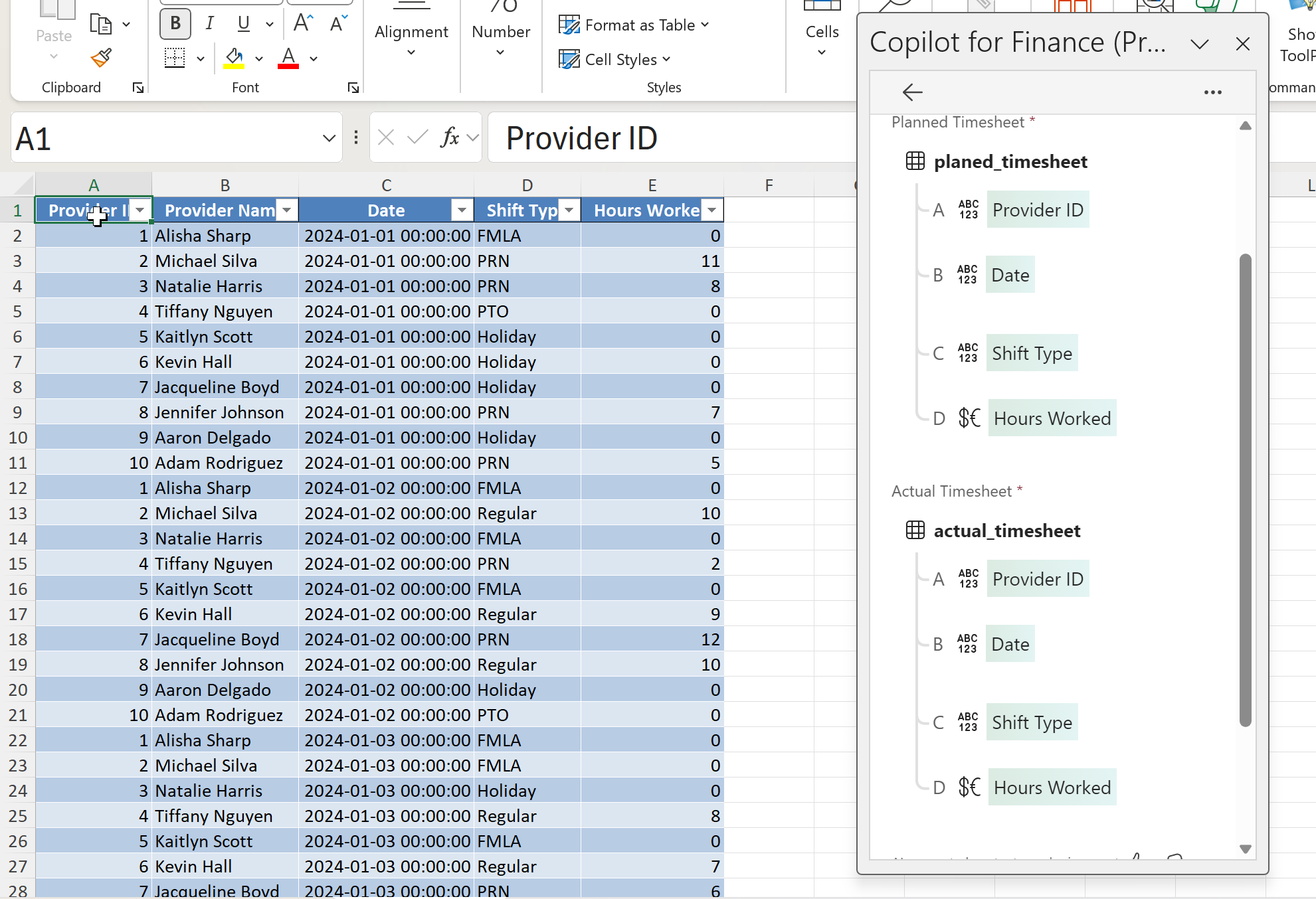Click the Format Painter brush icon
The image size is (1316, 899).
[x=101, y=58]
